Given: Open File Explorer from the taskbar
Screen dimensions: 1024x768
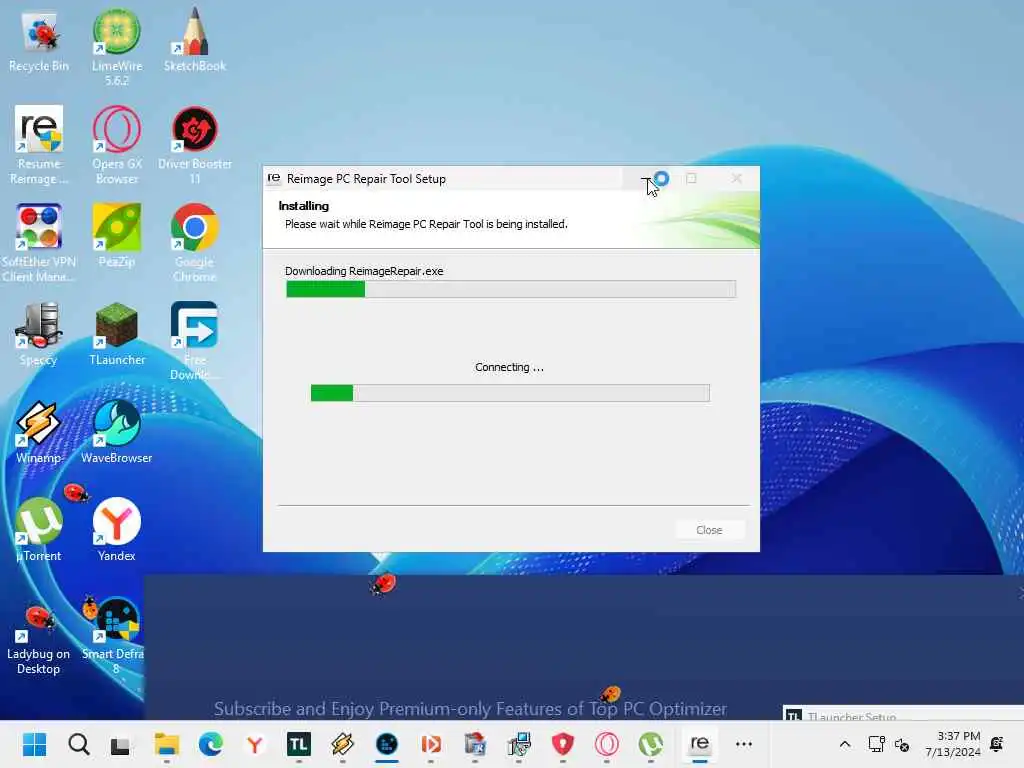Looking at the screenshot, I should tap(167, 744).
